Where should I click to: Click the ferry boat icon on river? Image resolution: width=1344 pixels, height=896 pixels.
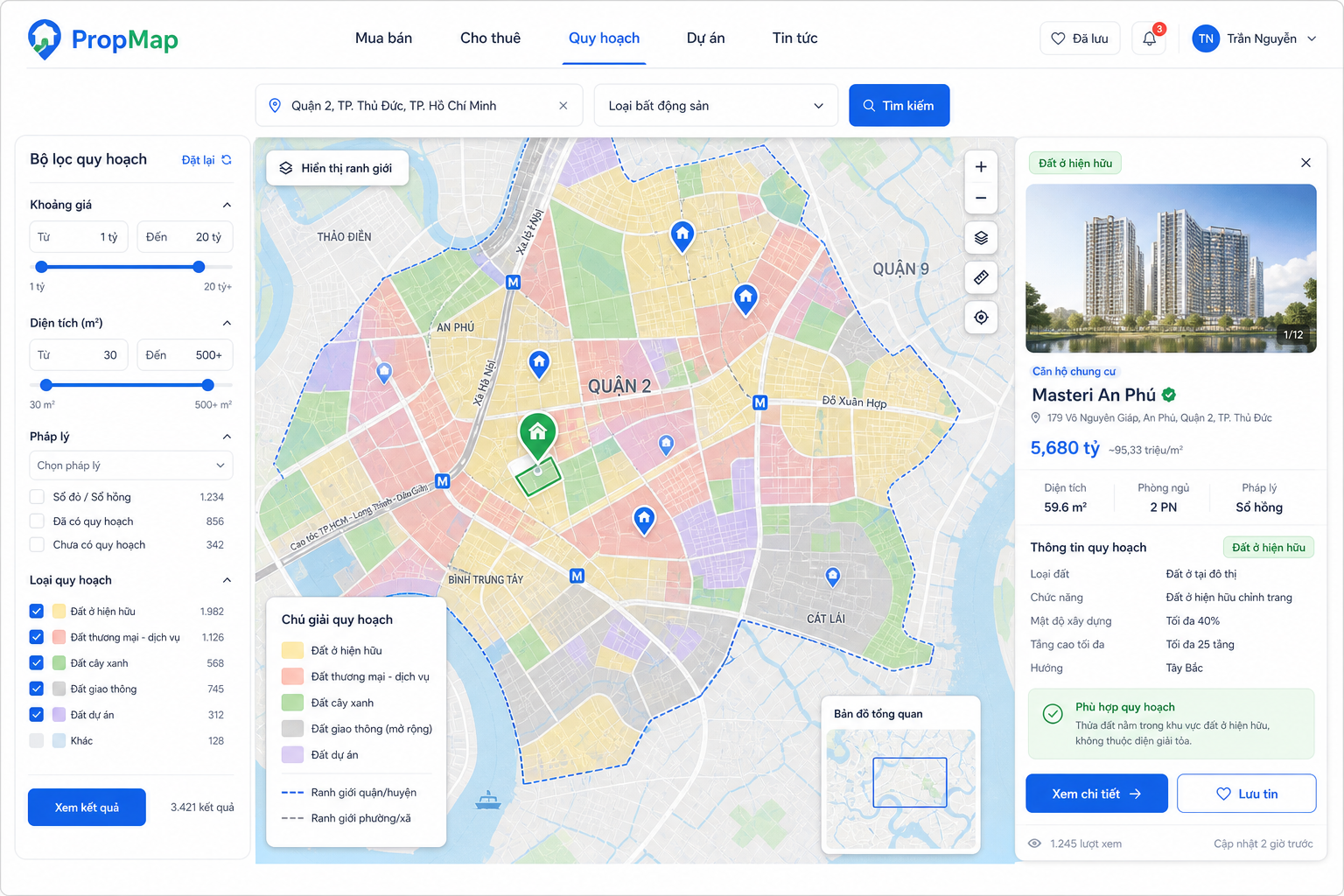pyautogui.click(x=487, y=800)
